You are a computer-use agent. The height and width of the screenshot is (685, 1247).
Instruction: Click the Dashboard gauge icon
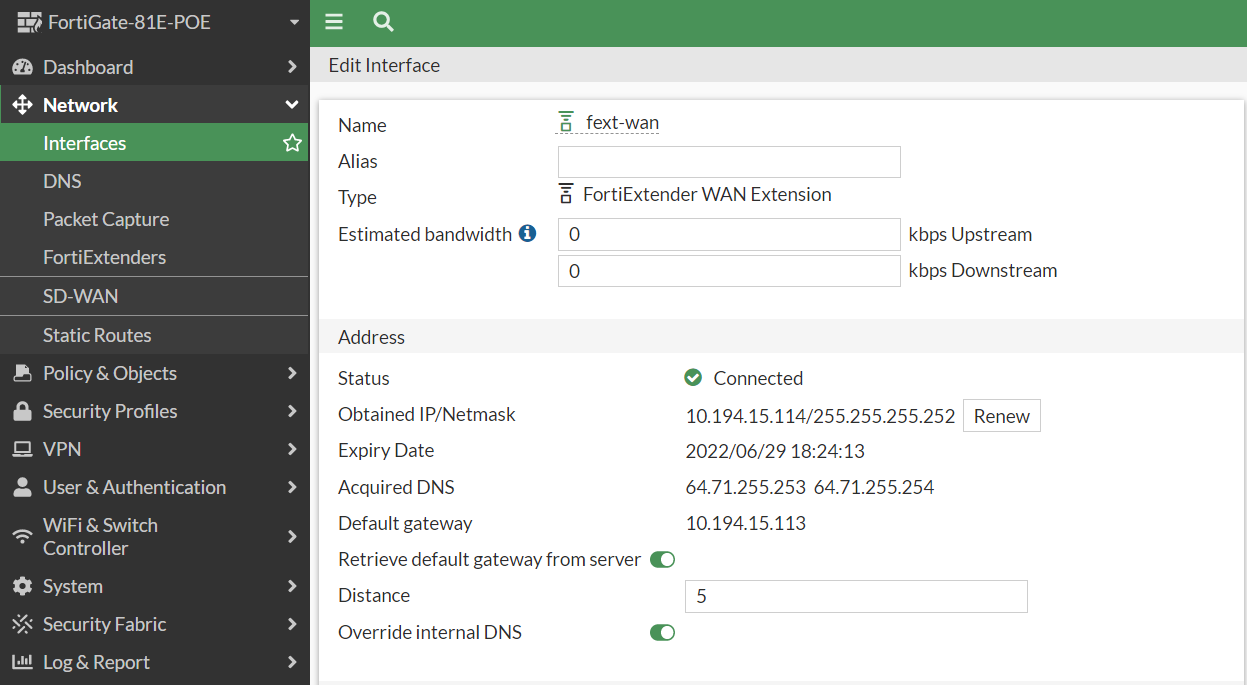tap(22, 67)
